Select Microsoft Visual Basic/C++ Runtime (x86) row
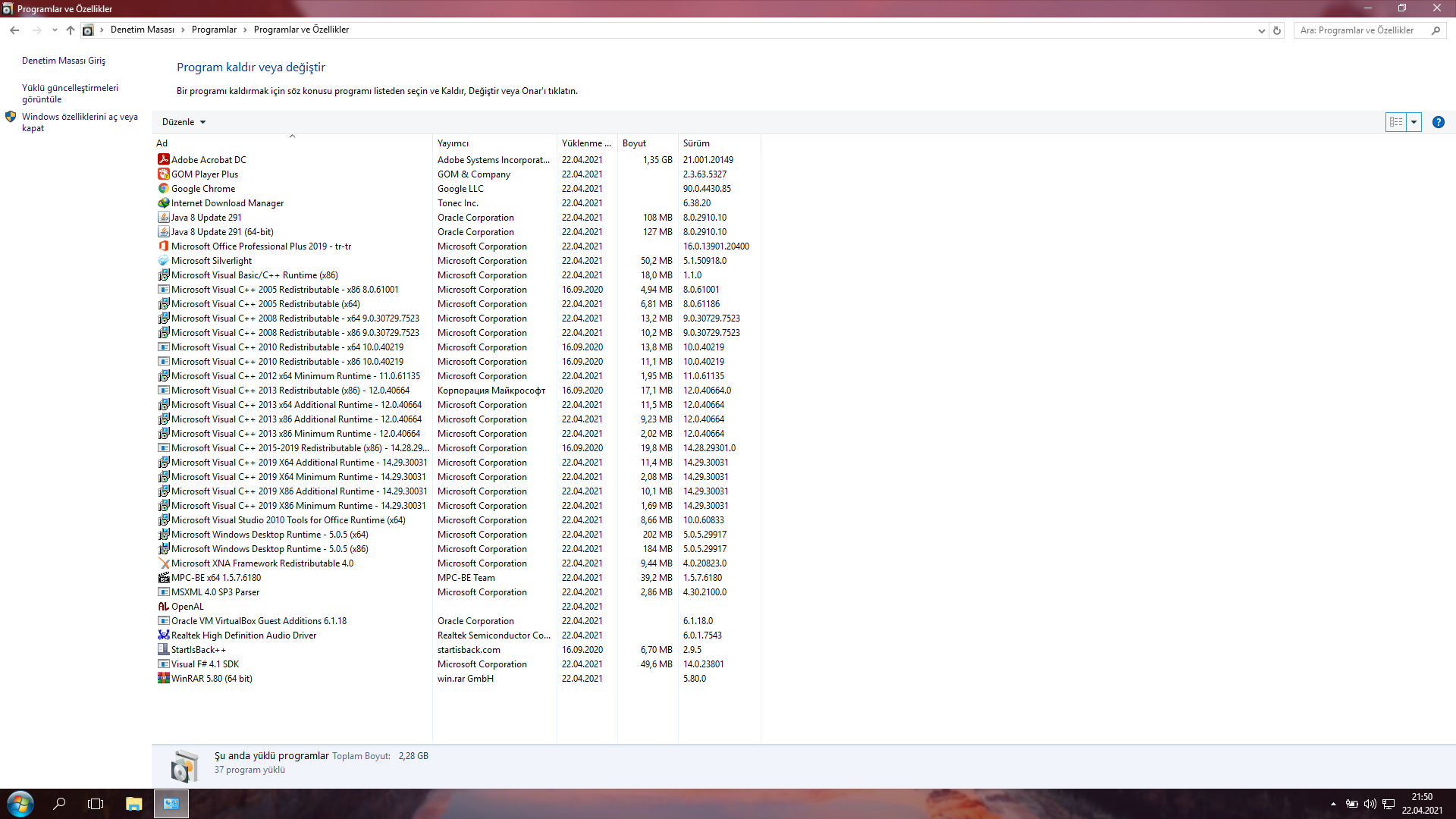This screenshot has width=1456, height=819. [457, 275]
